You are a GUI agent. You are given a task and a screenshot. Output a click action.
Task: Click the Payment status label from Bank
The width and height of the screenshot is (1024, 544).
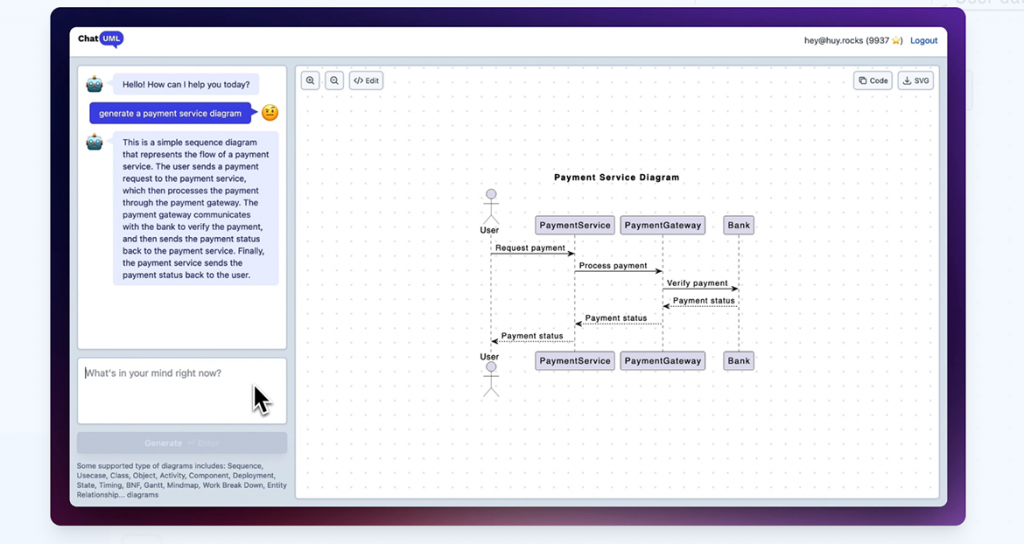click(703, 301)
